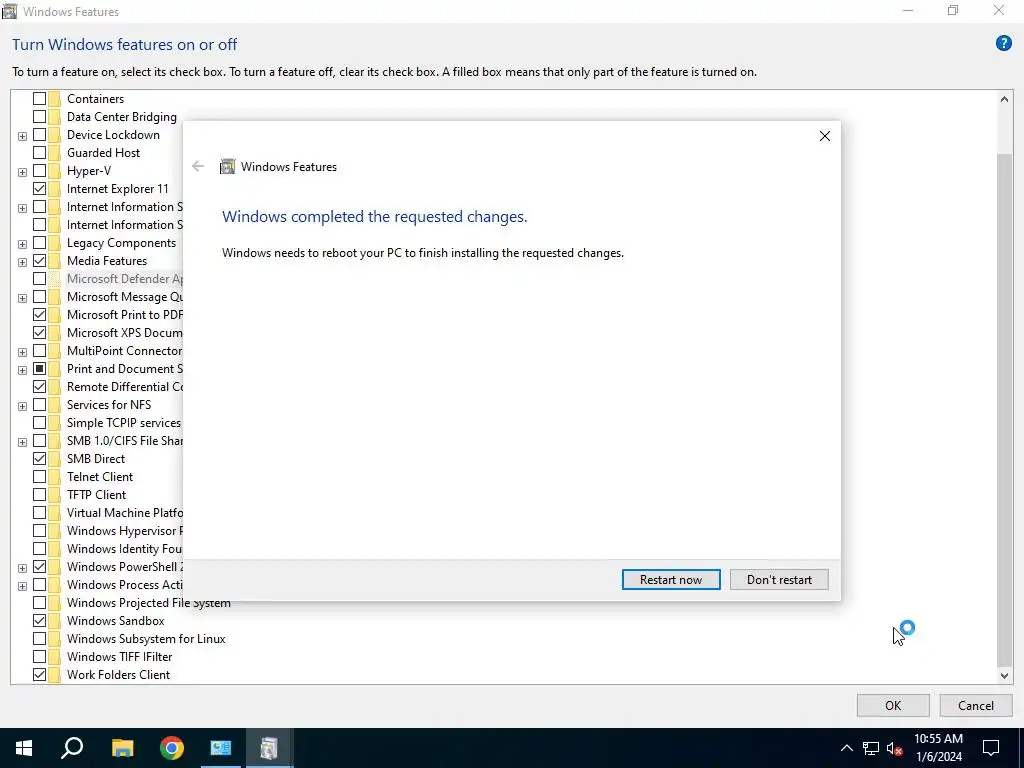This screenshot has height=768, width=1024.
Task: Open the Control Panel taskbar icon
Action: (x=221, y=748)
